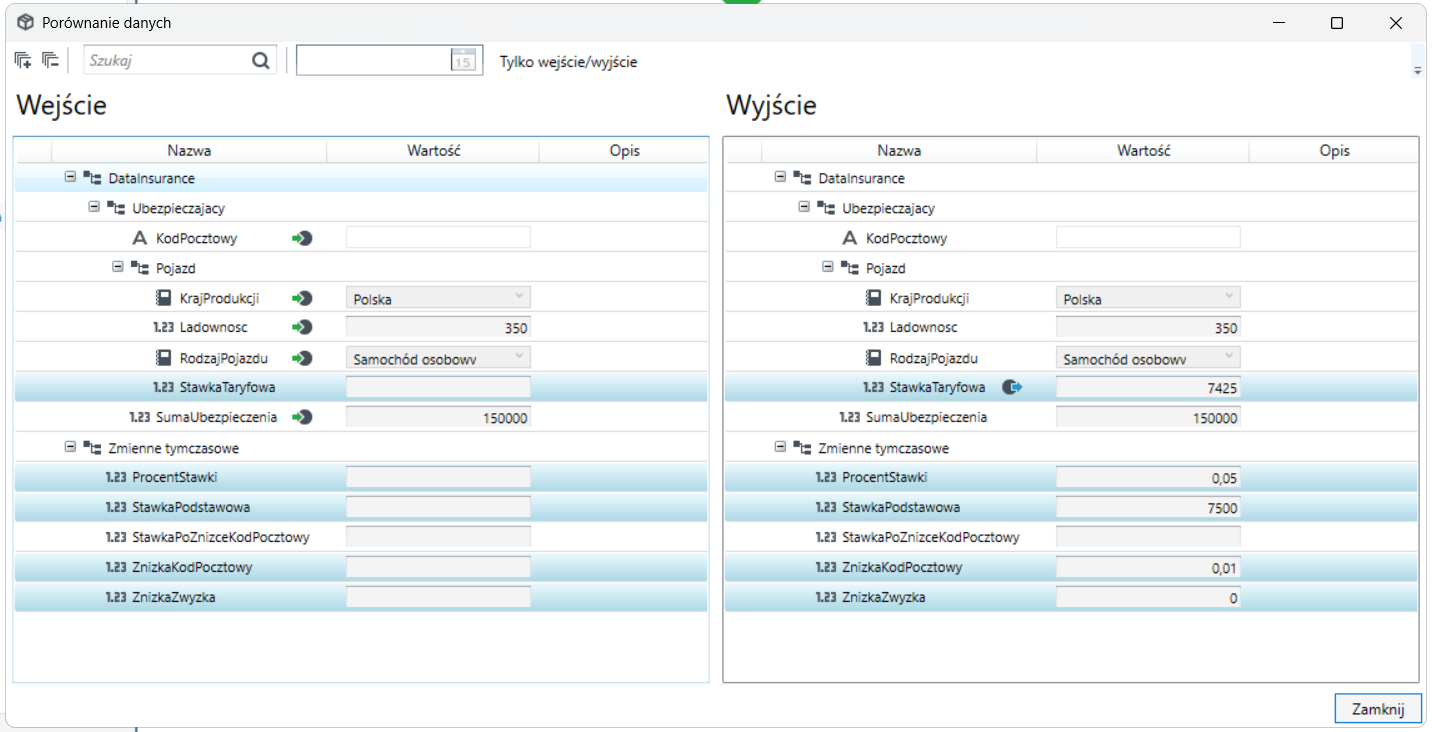Open the calendar date picker icon
Image resolution: width=1432 pixels, height=732 pixels.
[463, 60]
